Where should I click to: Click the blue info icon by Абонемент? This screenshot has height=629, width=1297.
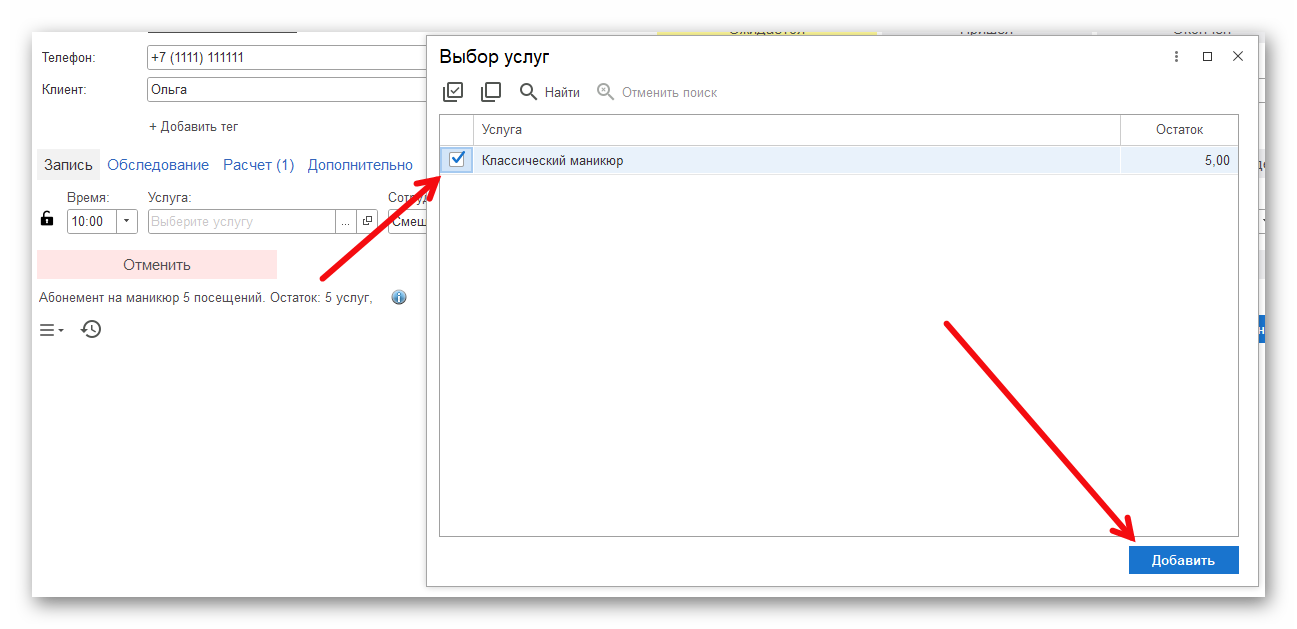click(x=399, y=297)
